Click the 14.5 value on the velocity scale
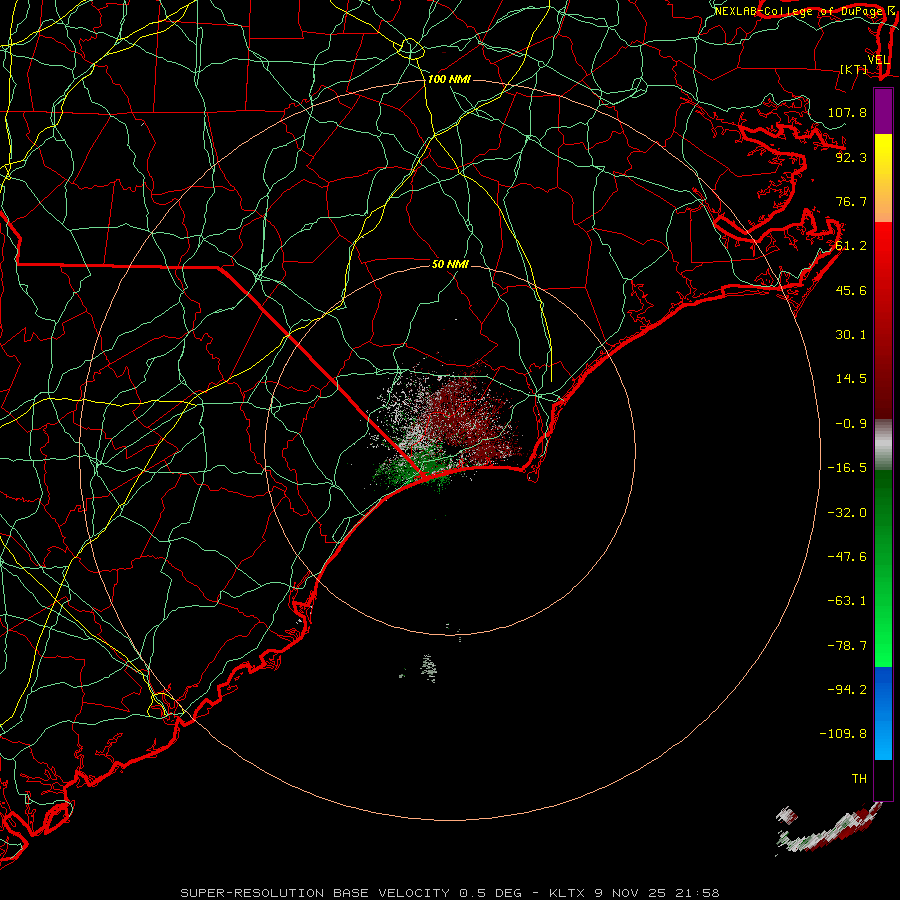 tap(851, 379)
